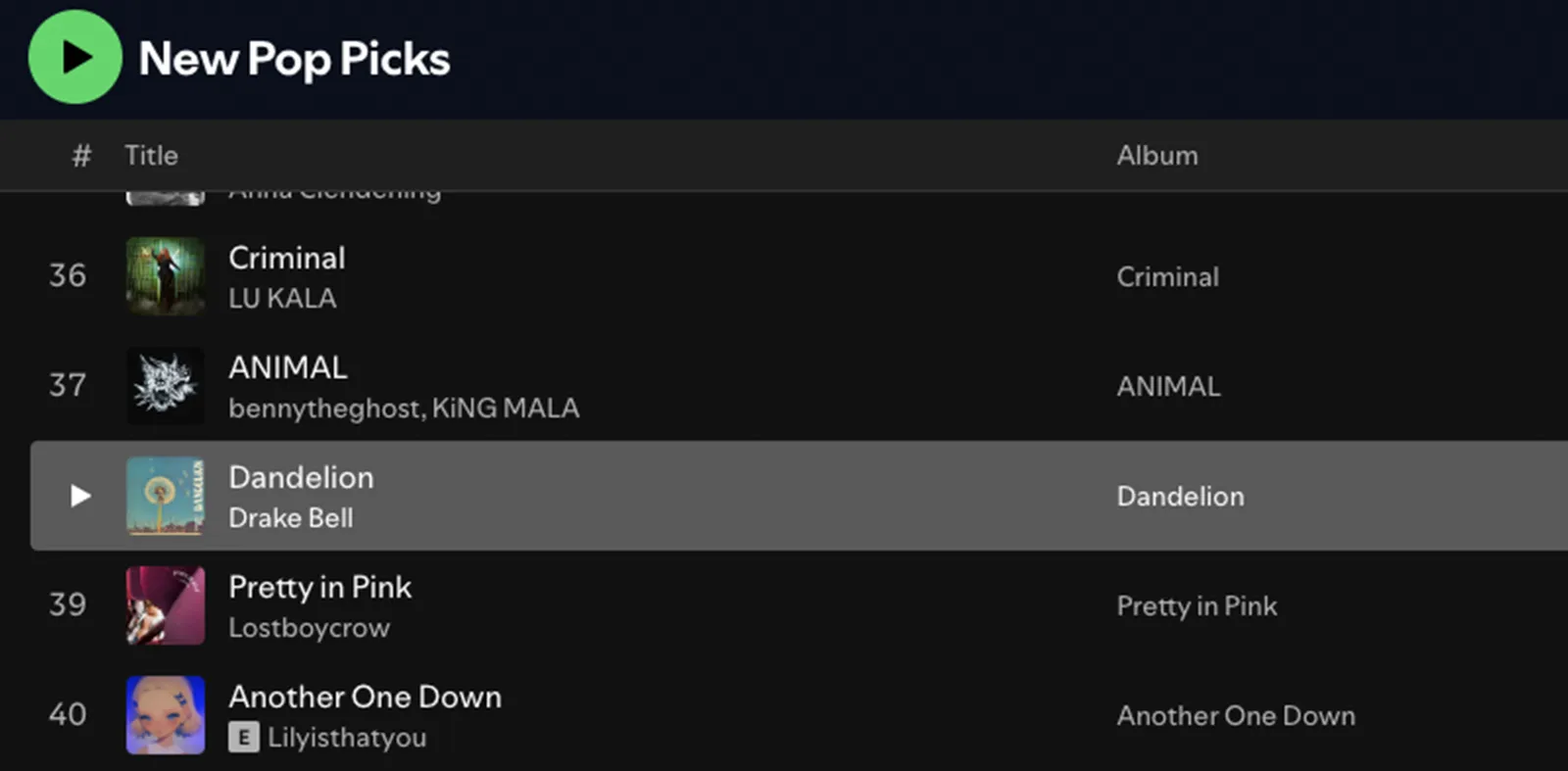The width and height of the screenshot is (1568, 771).
Task: Open the Pretty in Pink album link
Action: click(1197, 606)
